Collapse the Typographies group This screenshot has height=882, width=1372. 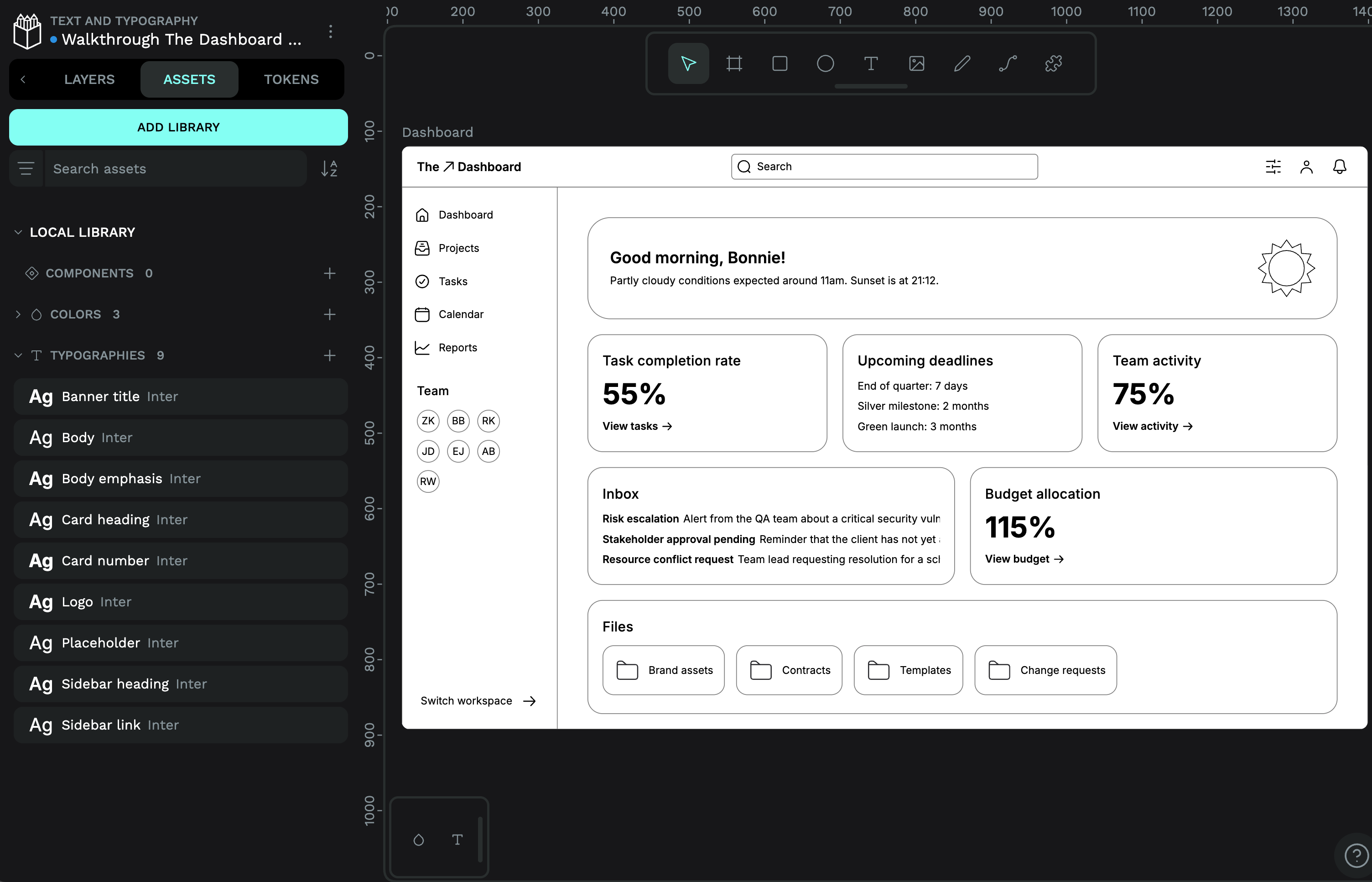click(x=18, y=355)
